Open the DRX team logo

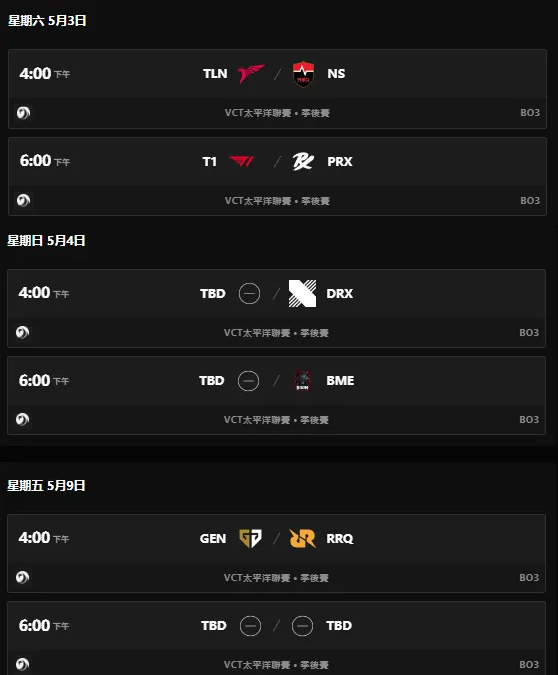pos(302,293)
